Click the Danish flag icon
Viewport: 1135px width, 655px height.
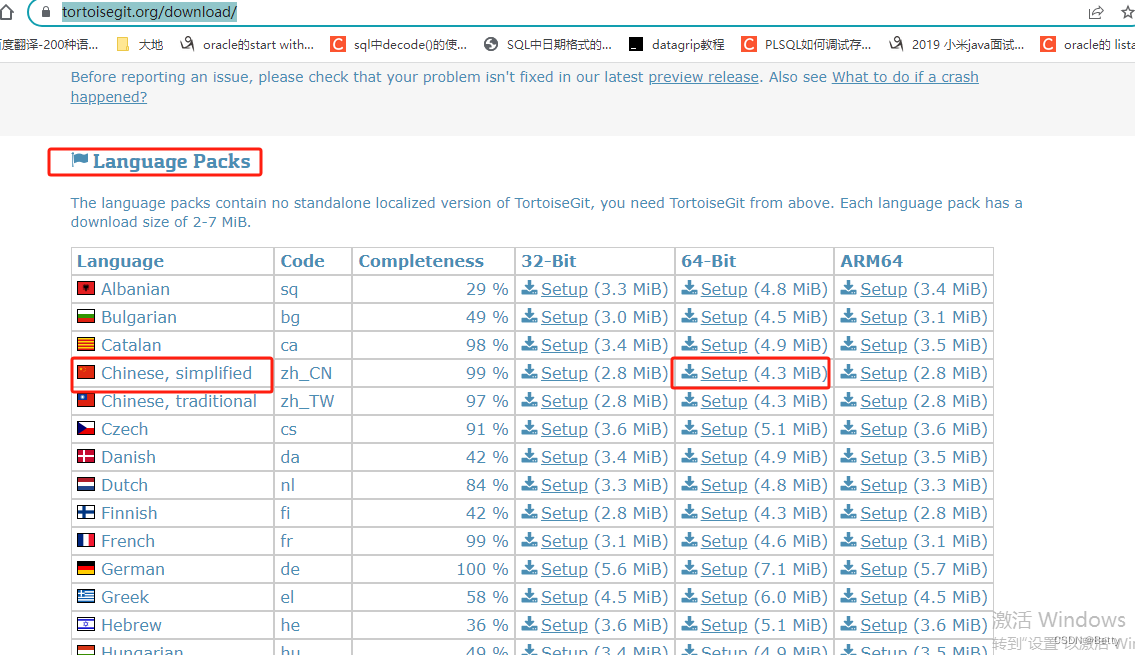pyautogui.click(x=86, y=457)
